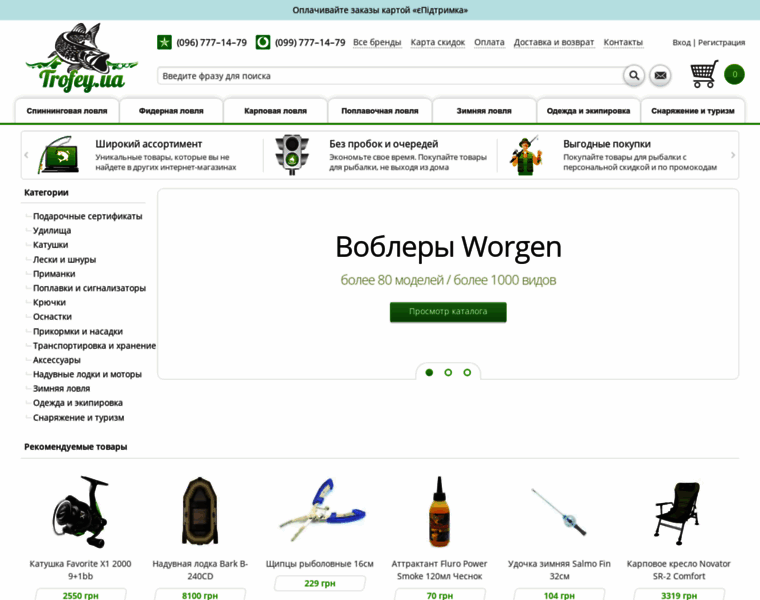This screenshot has width=760, height=600.
Task: Open Транспортировка и хранение category
Action: click(95, 346)
